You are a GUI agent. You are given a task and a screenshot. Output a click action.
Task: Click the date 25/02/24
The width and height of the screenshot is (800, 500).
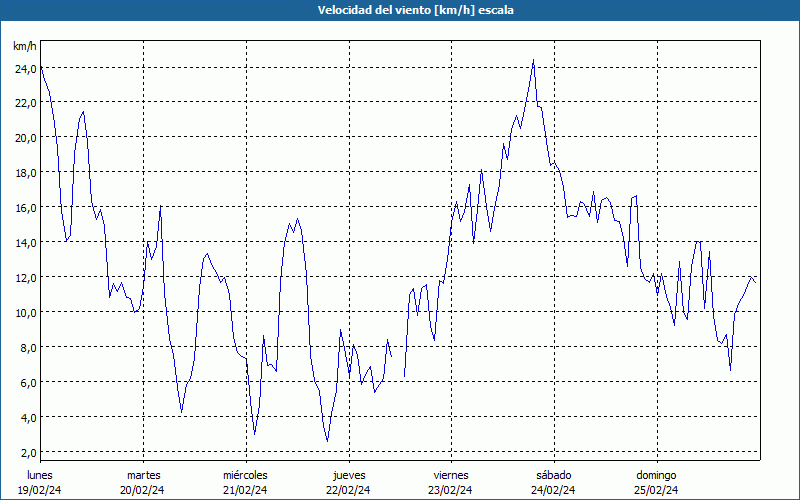[656, 490]
